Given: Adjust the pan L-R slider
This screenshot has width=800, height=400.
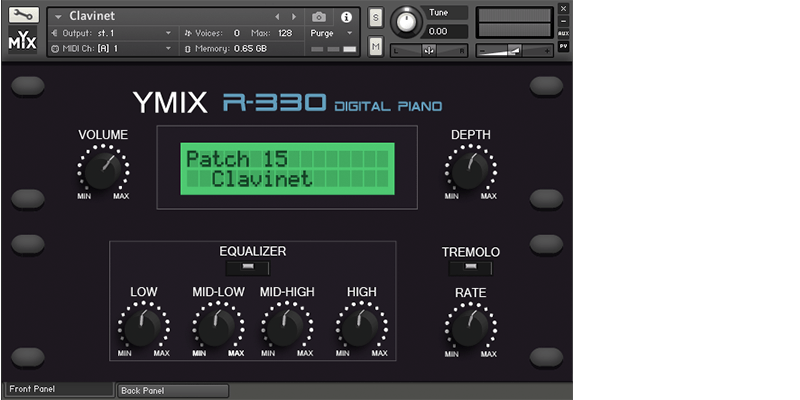Looking at the screenshot, I should (429, 51).
